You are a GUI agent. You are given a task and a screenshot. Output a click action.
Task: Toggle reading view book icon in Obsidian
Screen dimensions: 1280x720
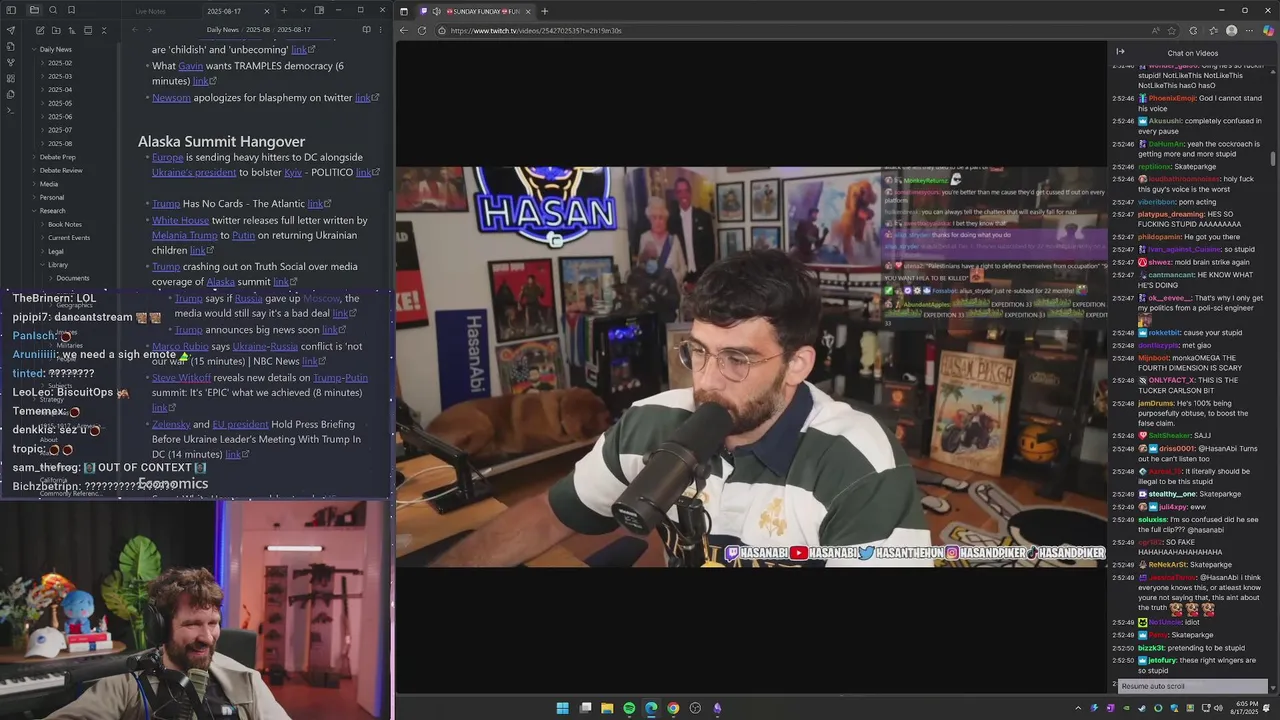[367, 30]
